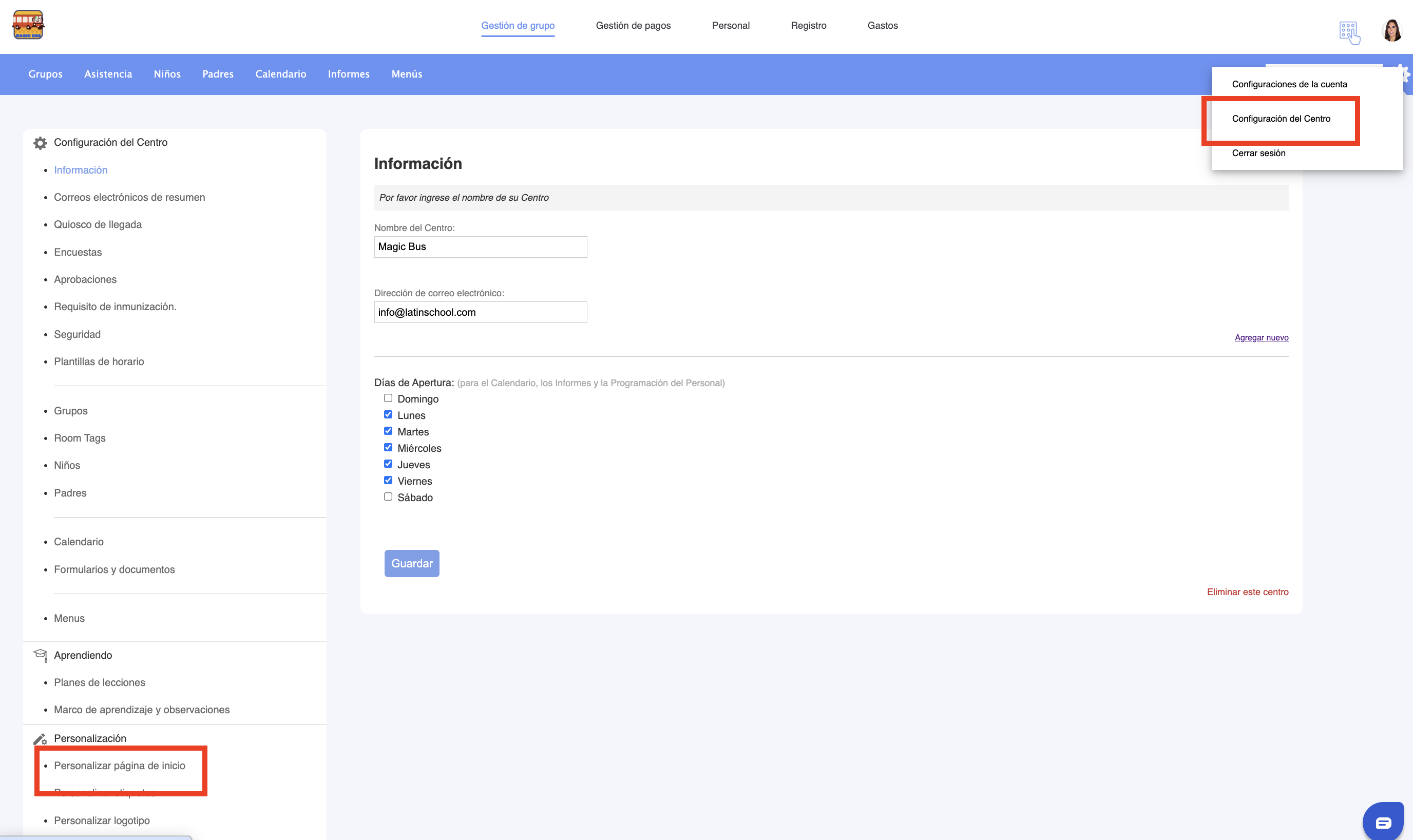This screenshot has width=1413, height=840.
Task: Click the Aprendiendo graduation cap icon
Action: (x=40, y=655)
